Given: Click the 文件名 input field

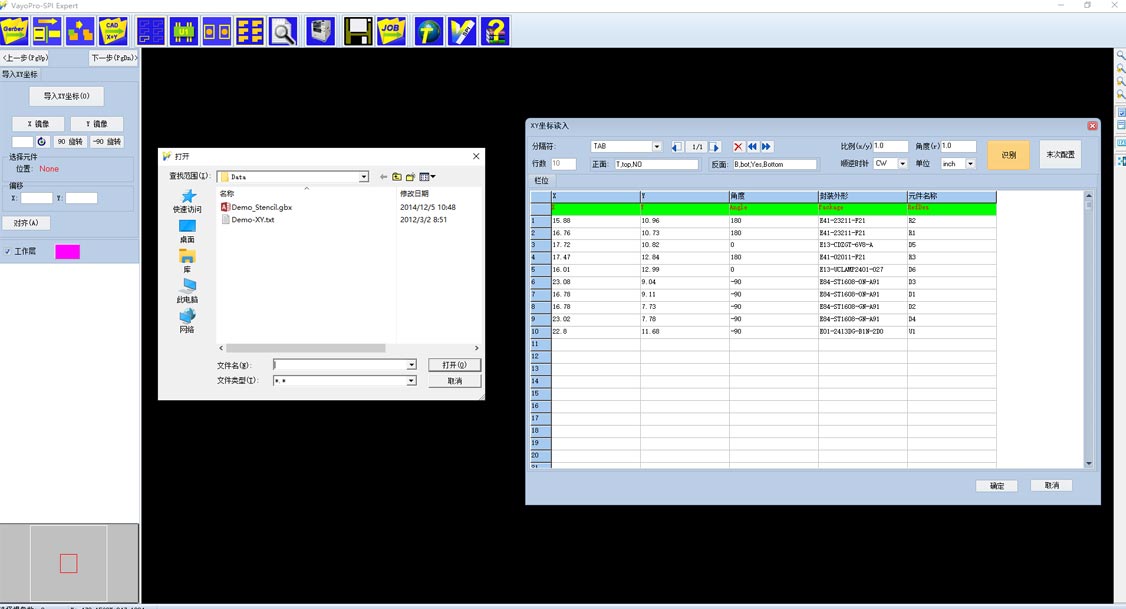Looking at the screenshot, I should pos(340,365).
